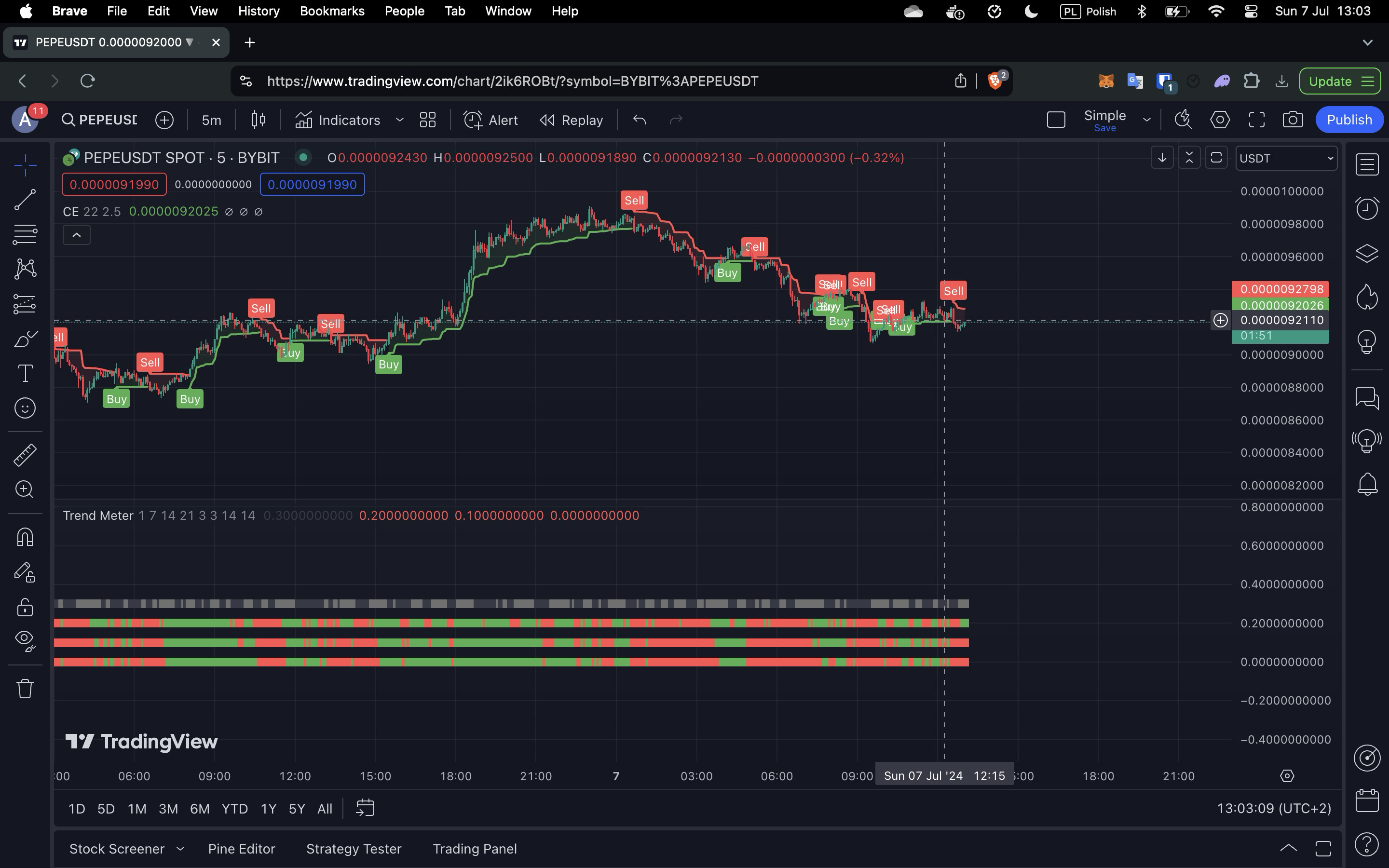Open the ideas stream broadcast icon
The width and height of the screenshot is (1389, 868).
1367,441
